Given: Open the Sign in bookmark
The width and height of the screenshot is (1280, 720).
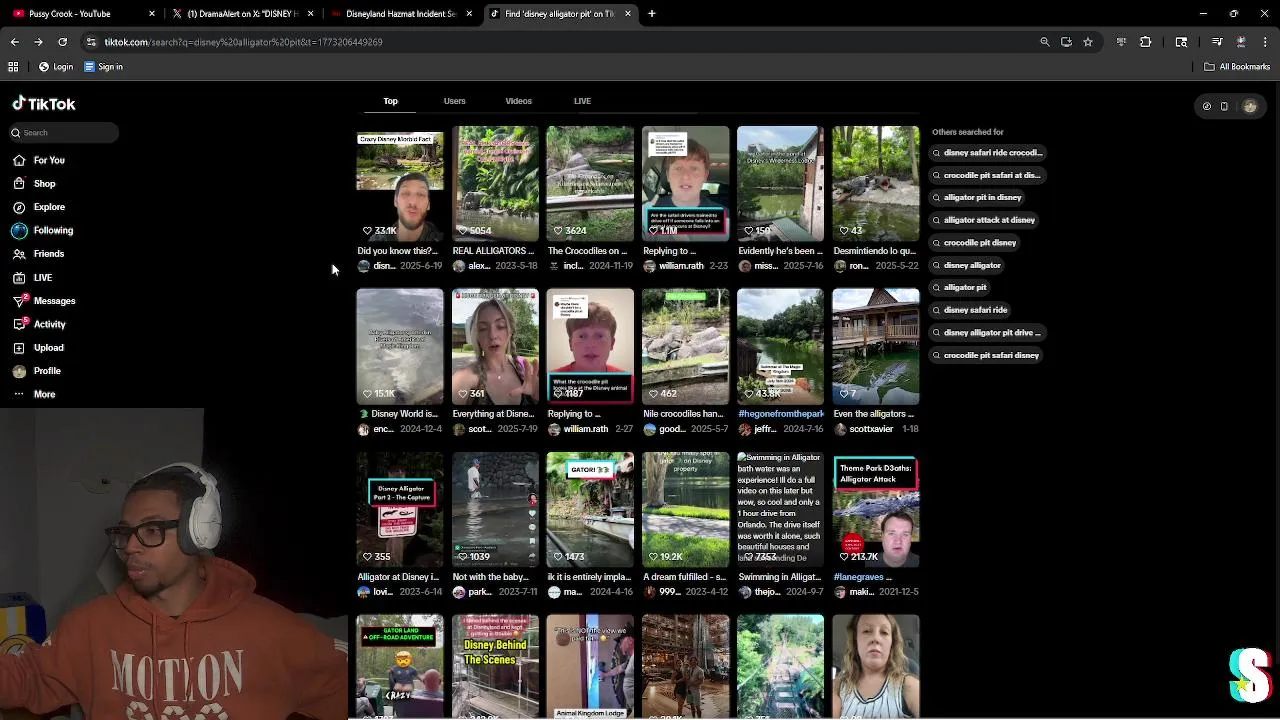Looking at the screenshot, I should (103, 67).
